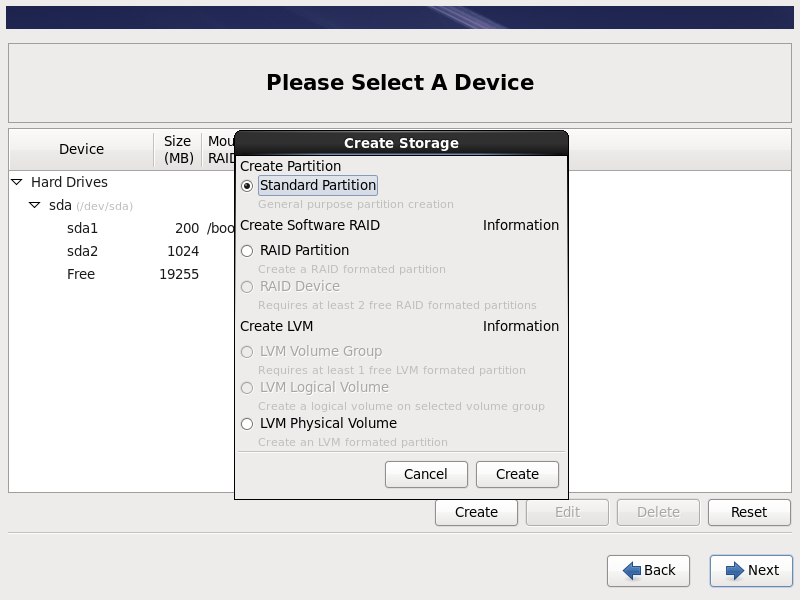800x600 pixels.
Task: Click Create button below device list
Action: (x=476, y=512)
